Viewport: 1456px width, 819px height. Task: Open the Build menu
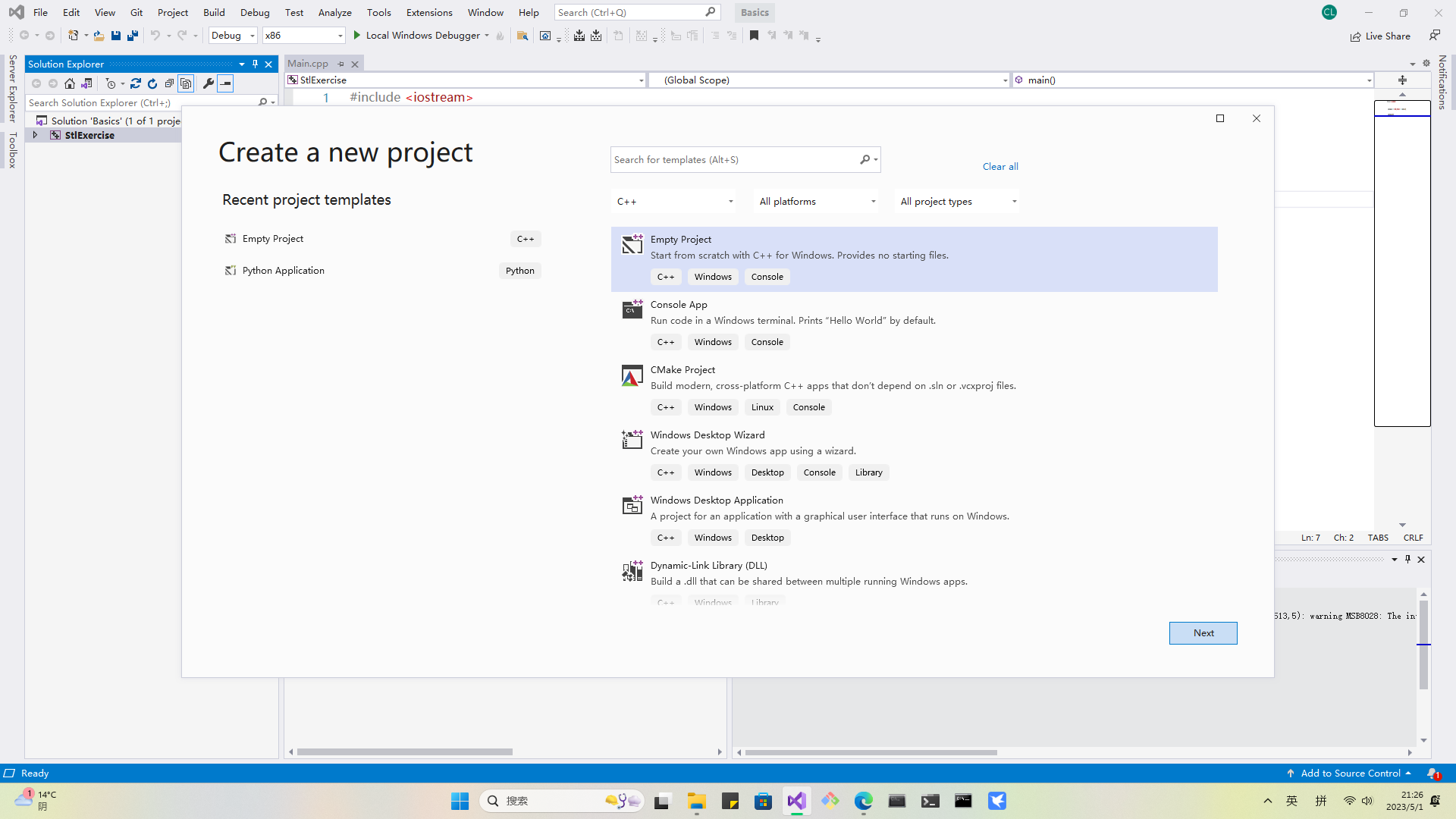214,13
